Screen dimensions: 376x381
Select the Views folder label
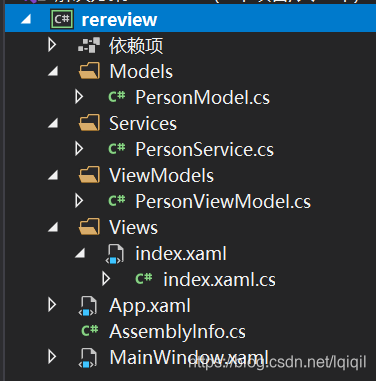click(133, 227)
